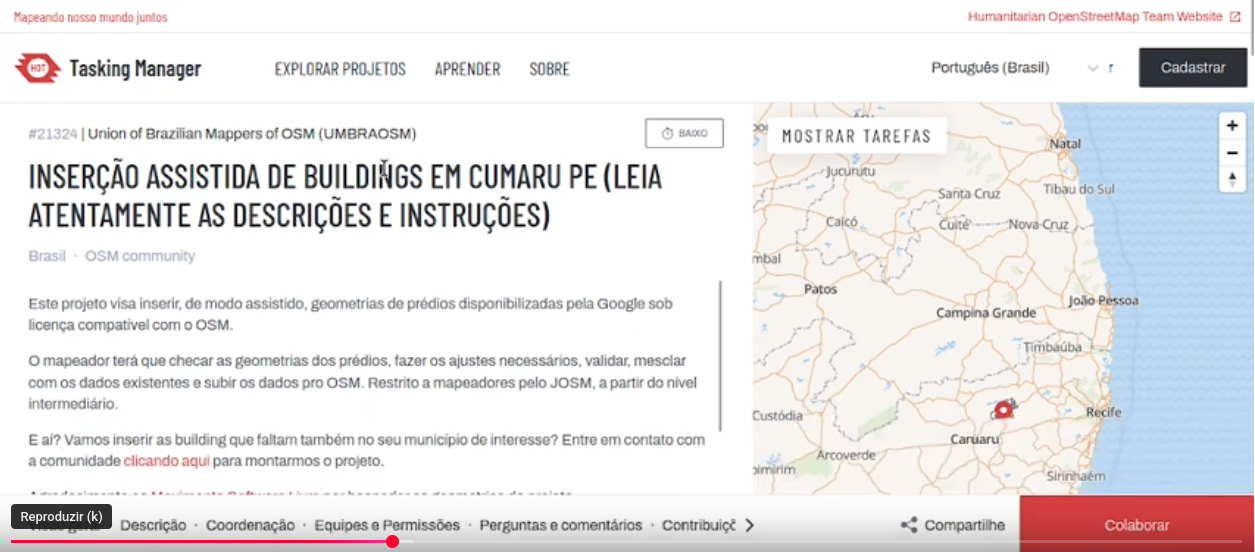Click the red project marker near Caruaru

pyautogui.click(x=1003, y=409)
